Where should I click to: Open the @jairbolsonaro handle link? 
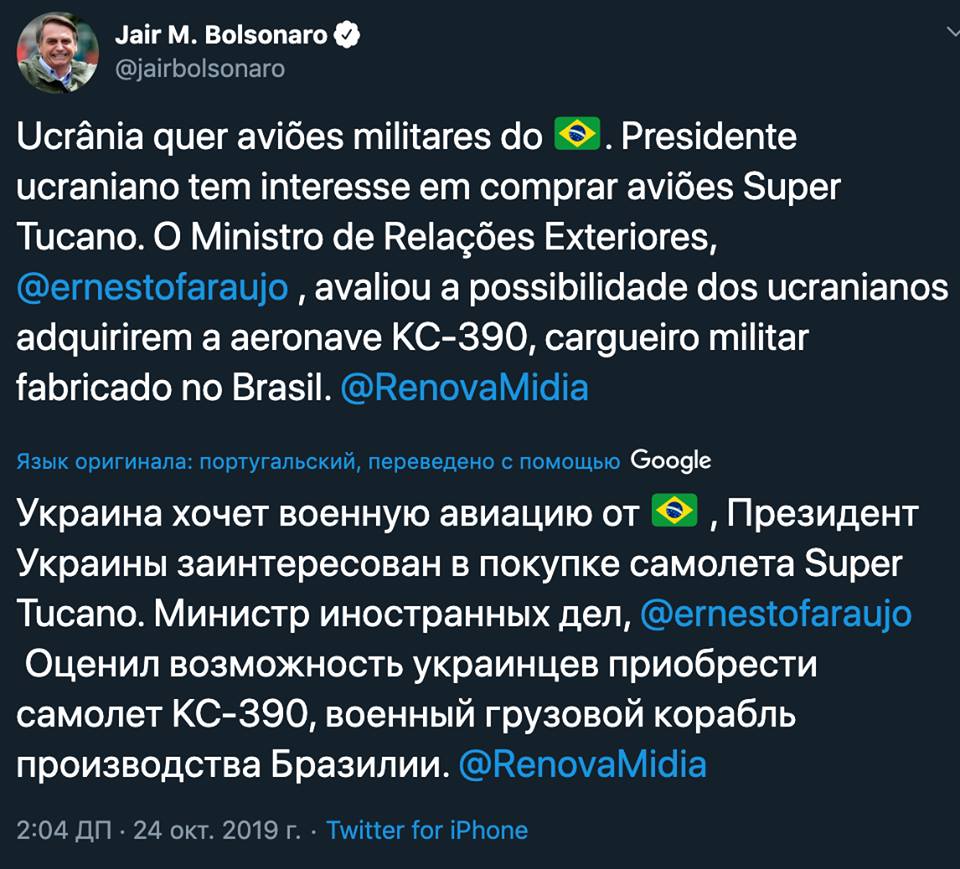(200, 69)
